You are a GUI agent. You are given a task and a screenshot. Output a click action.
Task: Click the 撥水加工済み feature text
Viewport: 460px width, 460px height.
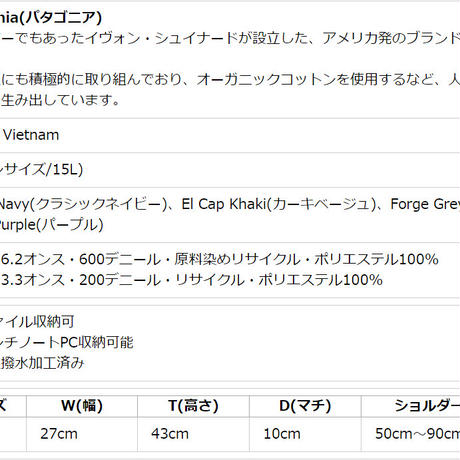pyautogui.click(x=42, y=363)
